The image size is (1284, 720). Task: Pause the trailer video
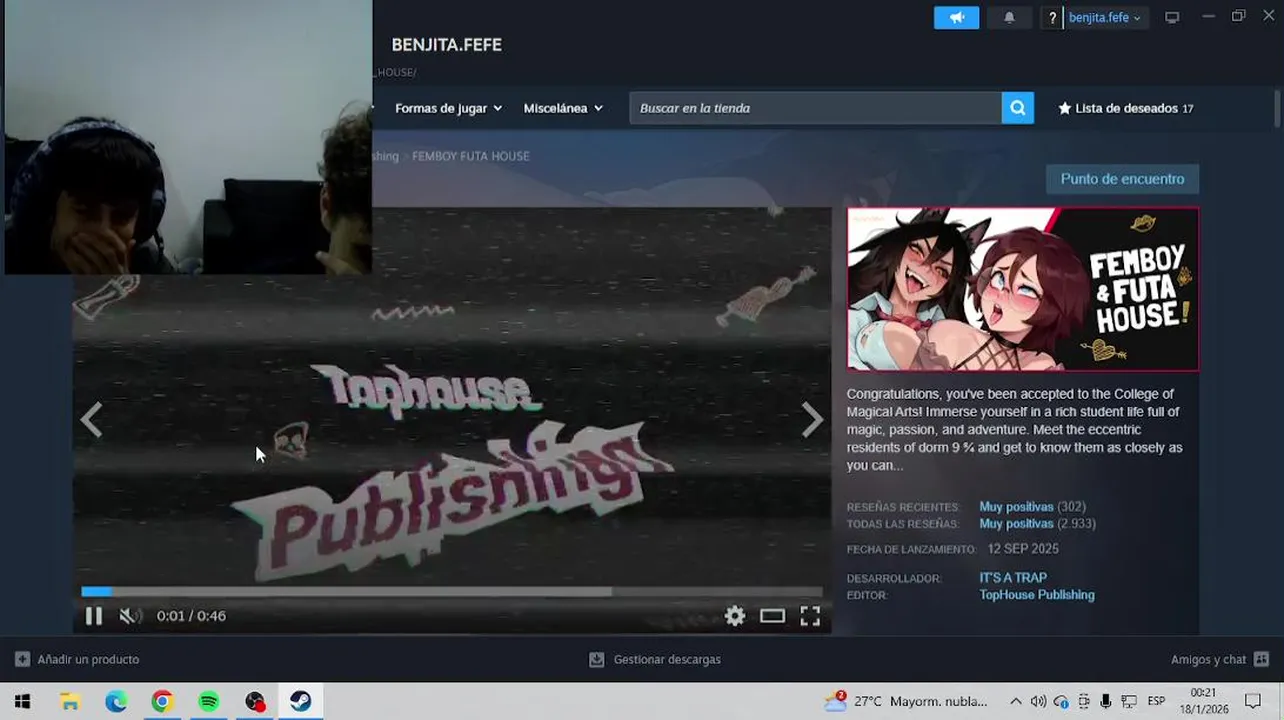point(93,616)
